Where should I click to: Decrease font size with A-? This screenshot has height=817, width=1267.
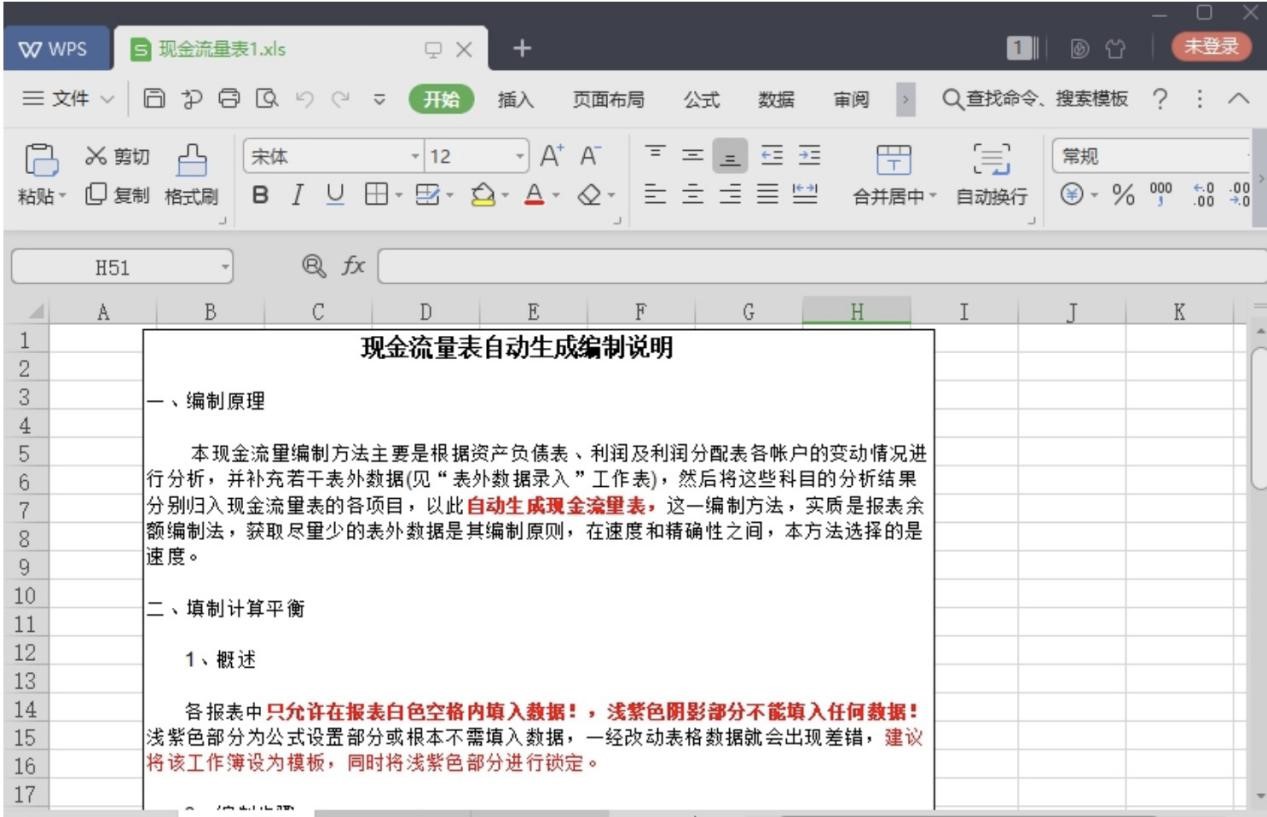591,157
